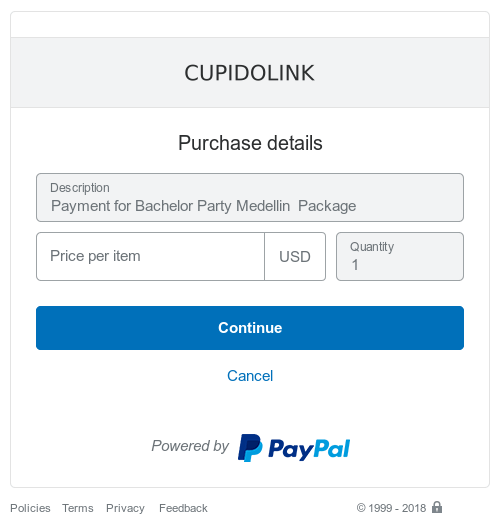Click the Quantity field showing 1
This screenshot has height=527, width=500.
point(400,256)
